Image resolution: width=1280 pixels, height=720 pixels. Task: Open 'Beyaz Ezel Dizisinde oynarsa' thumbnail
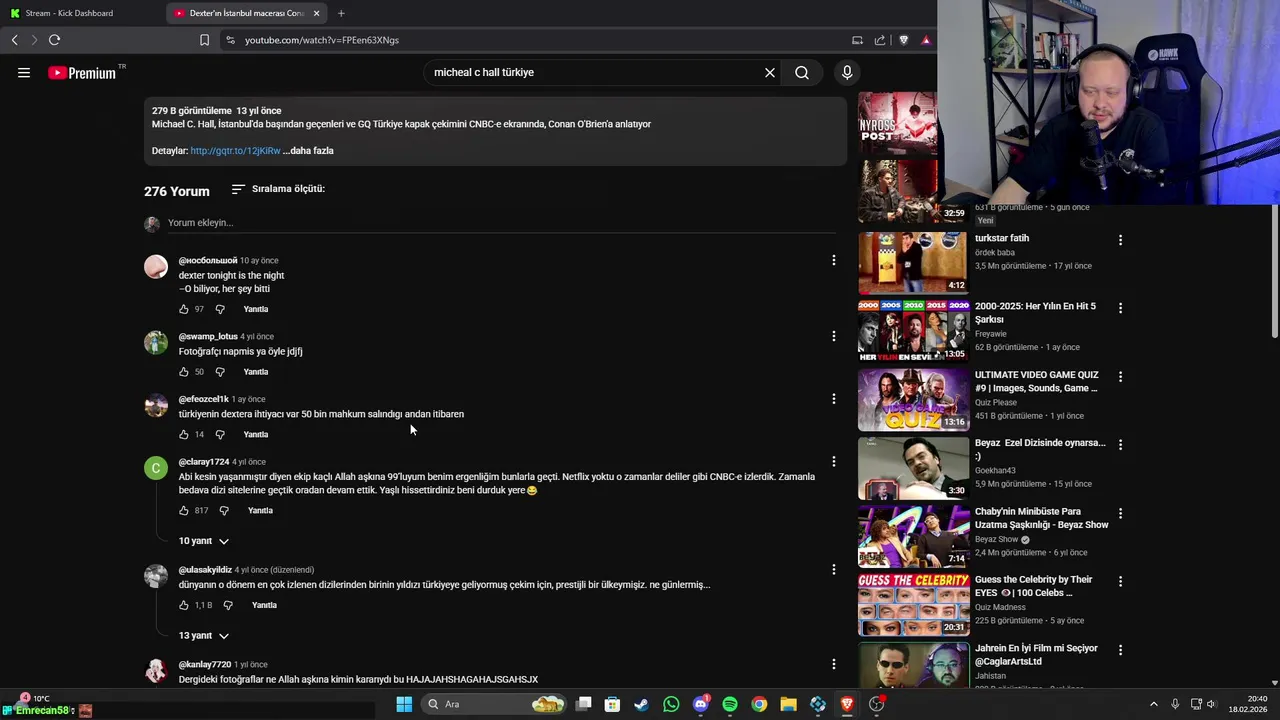[x=913, y=467]
